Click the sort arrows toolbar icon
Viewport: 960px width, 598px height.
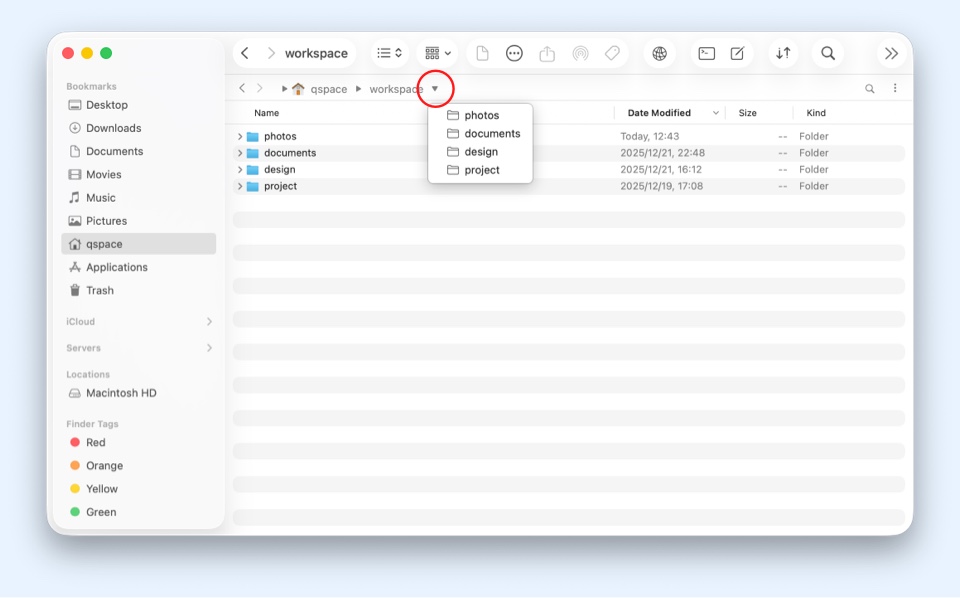click(x=783, y=53)
